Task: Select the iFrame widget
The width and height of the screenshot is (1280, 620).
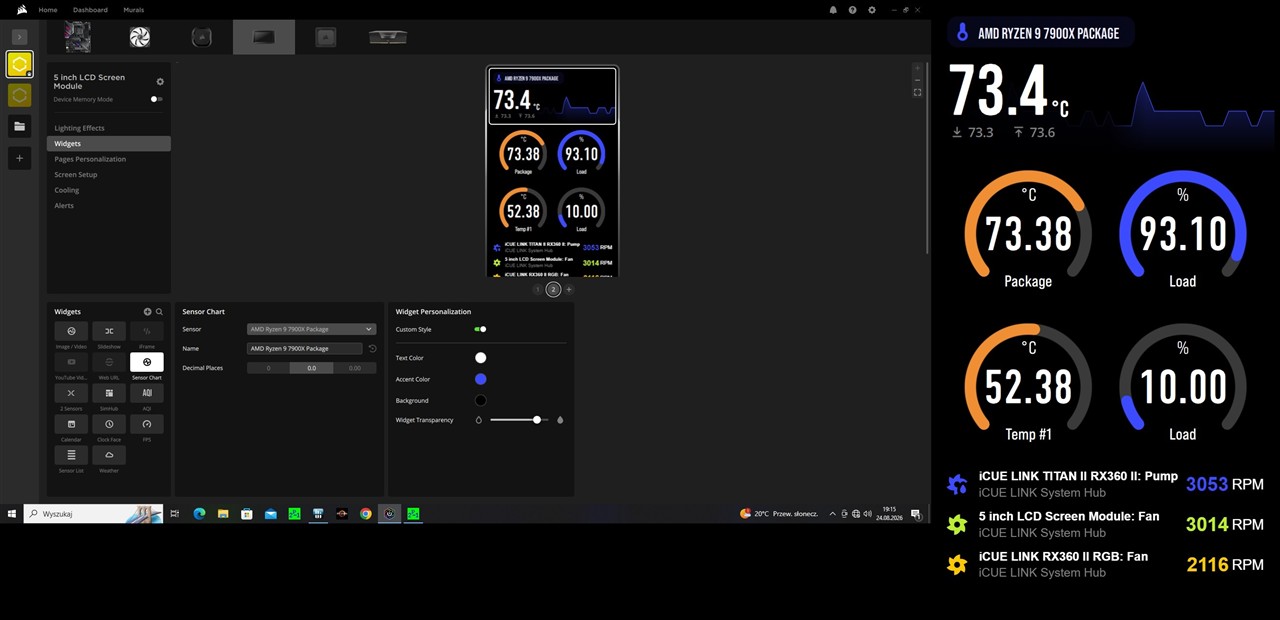Action: pos(147,331)
